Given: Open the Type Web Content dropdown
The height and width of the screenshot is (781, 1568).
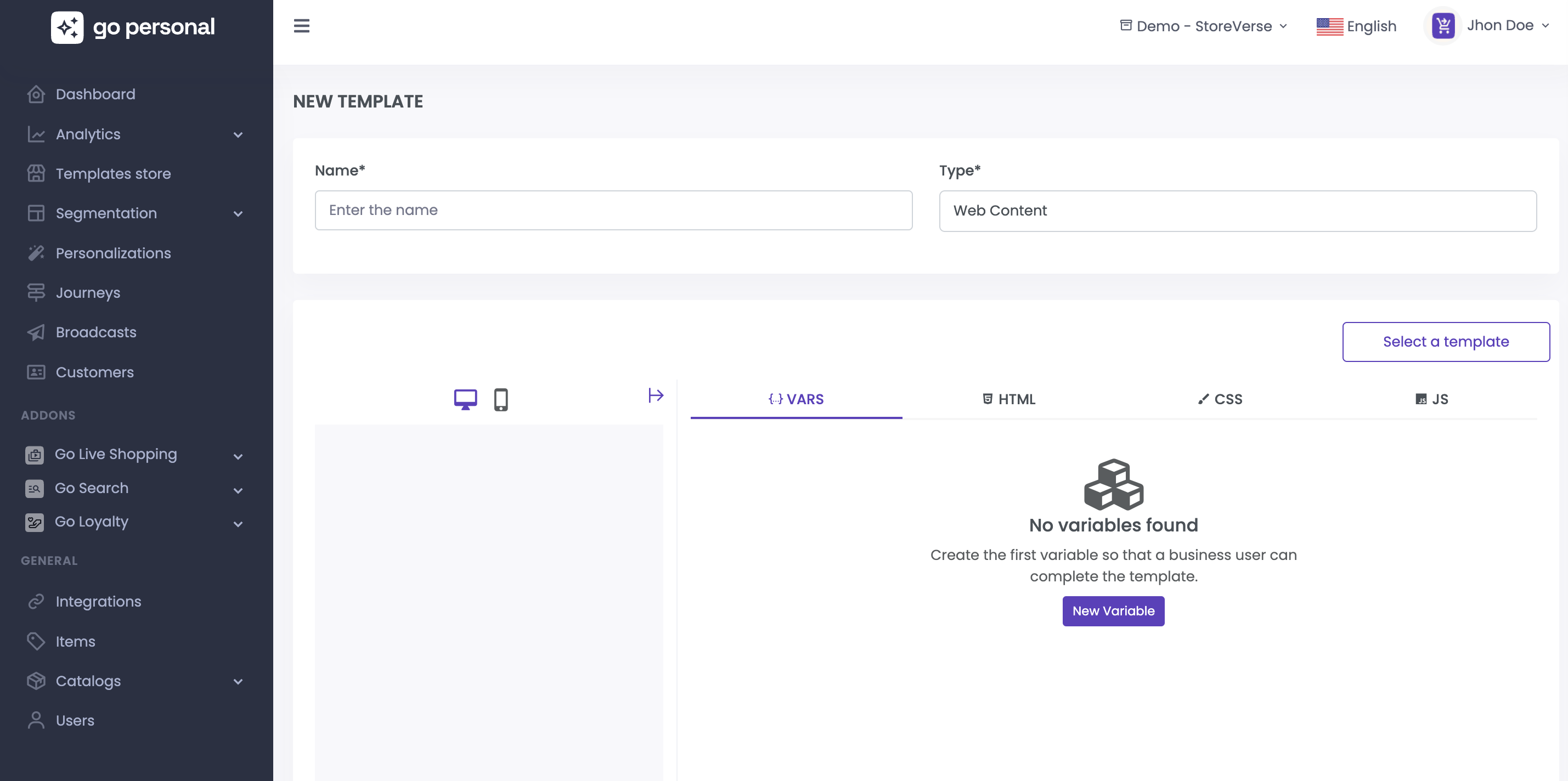Looking at the screenshot, I should click(1237, 211).
